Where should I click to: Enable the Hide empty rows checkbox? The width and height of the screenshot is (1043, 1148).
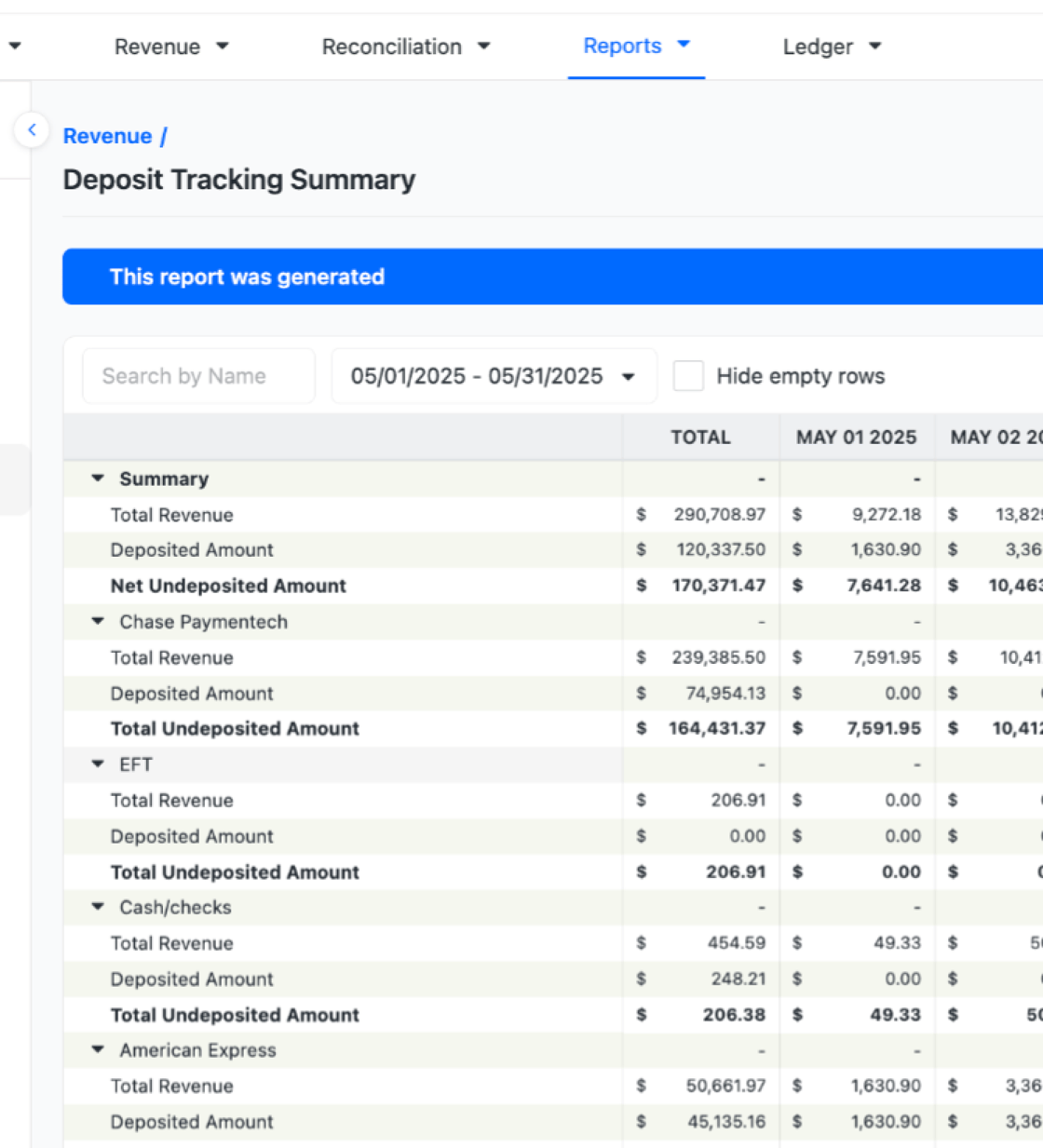688,376
